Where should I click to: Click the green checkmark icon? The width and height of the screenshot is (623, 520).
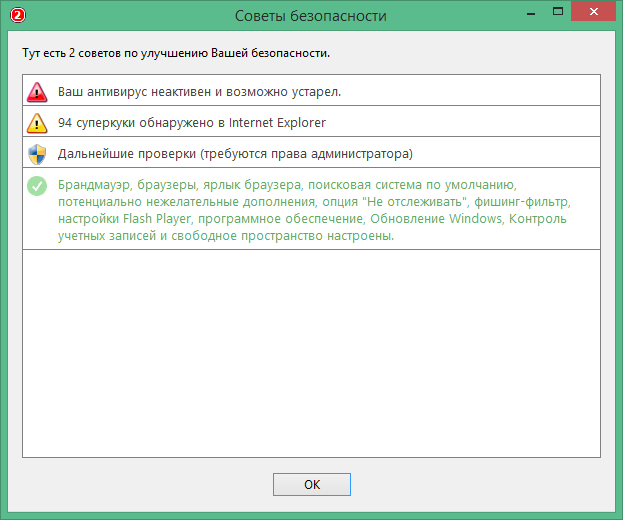pyautogui.click(x=37, y=186)
